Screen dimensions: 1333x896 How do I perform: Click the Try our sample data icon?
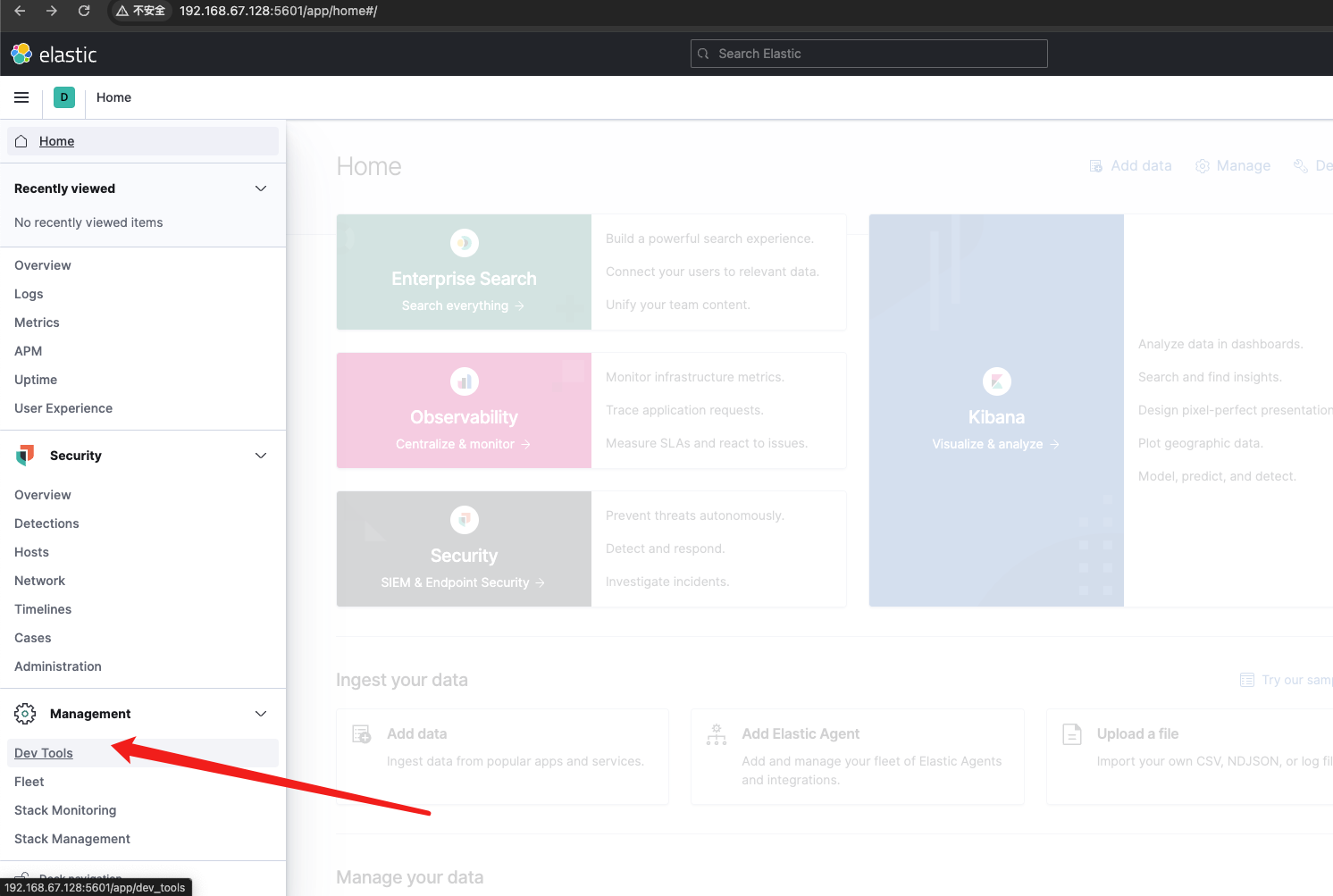tap(1247, 680)
